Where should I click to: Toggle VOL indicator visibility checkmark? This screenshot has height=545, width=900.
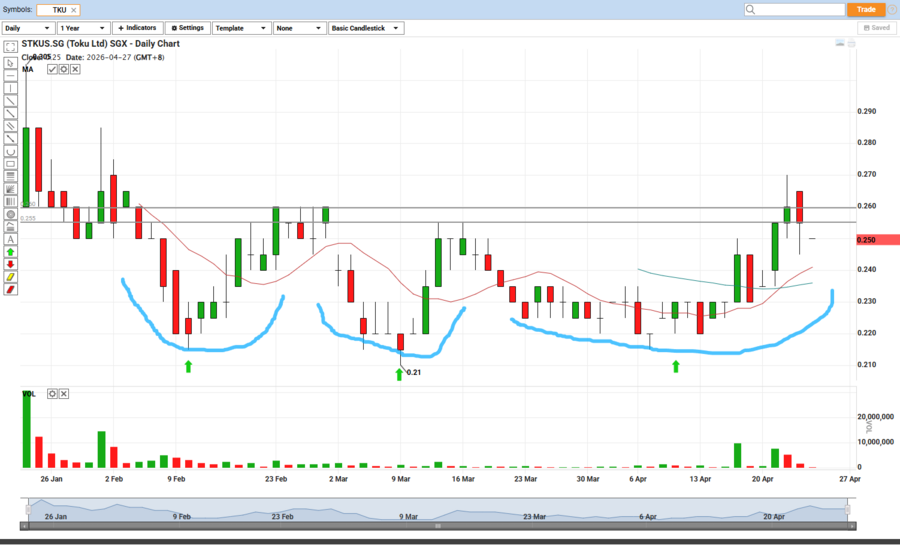(x=53, y=394)
